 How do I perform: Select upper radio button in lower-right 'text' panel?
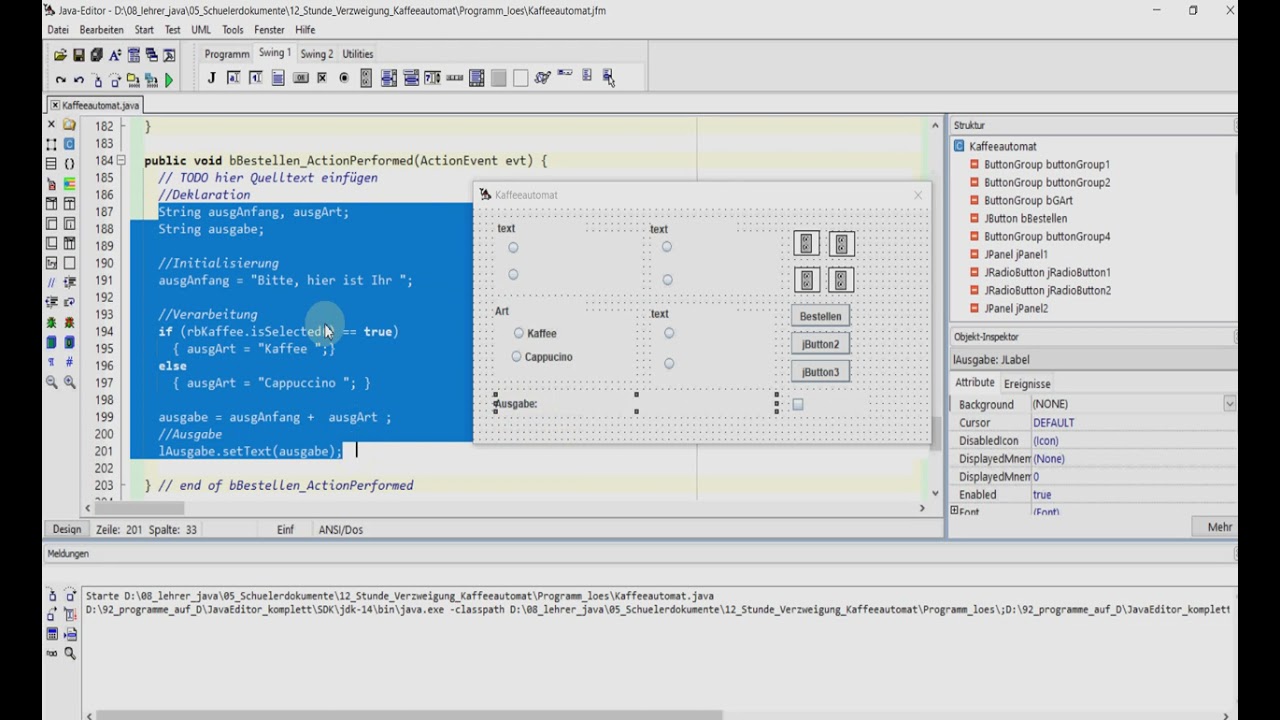point(669,333)
